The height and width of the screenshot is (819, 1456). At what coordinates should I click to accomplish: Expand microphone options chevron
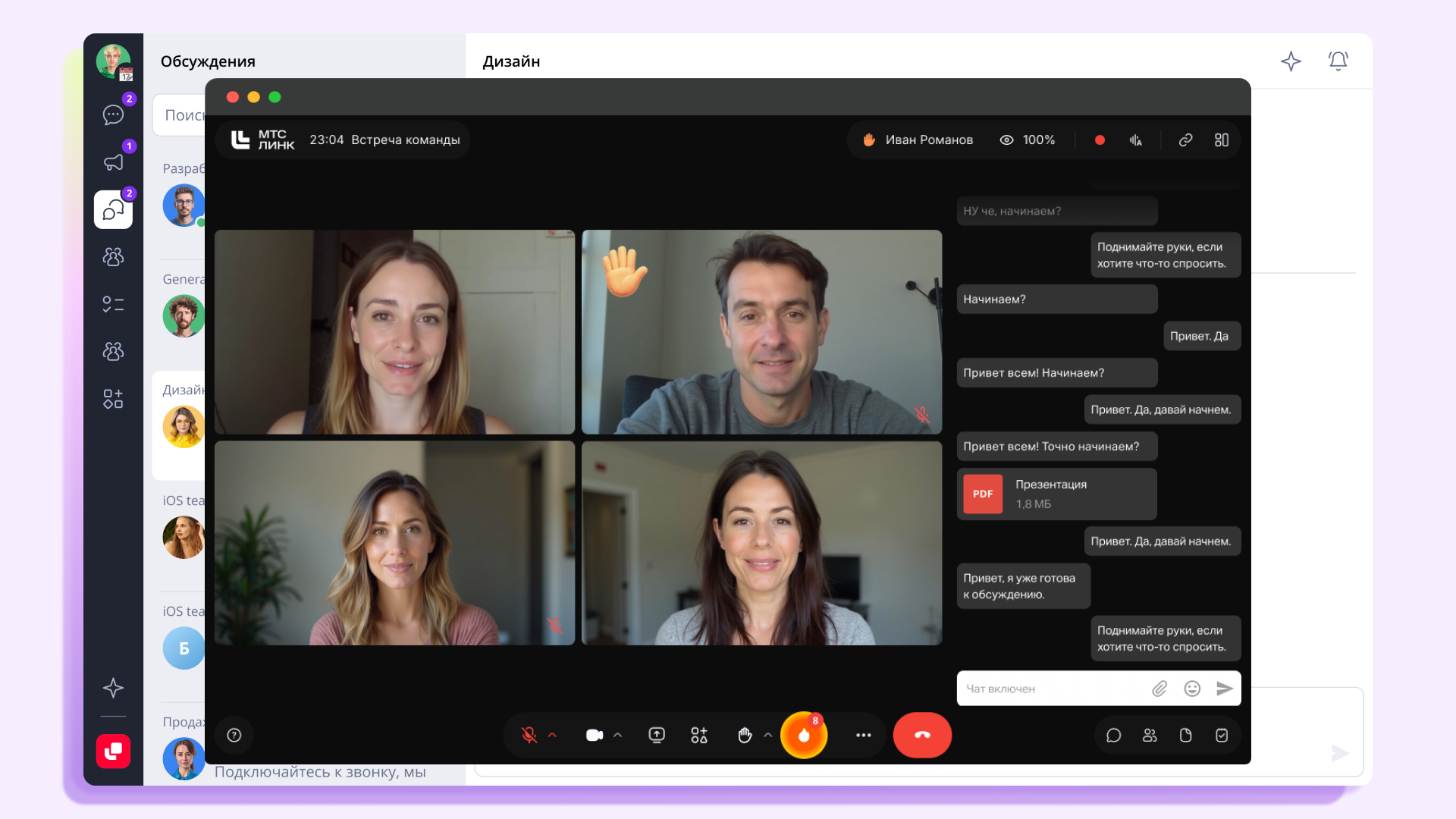click(552, 735)
